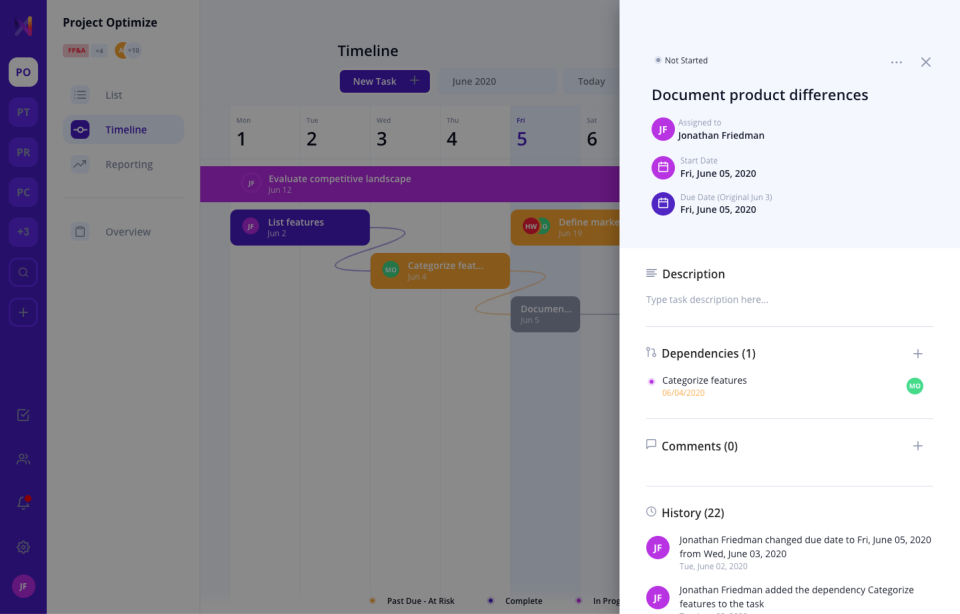Image resolution: width=960 pixels, height=614 pixels.
Task: Add a comment using the plus icon
Action: 918,446
